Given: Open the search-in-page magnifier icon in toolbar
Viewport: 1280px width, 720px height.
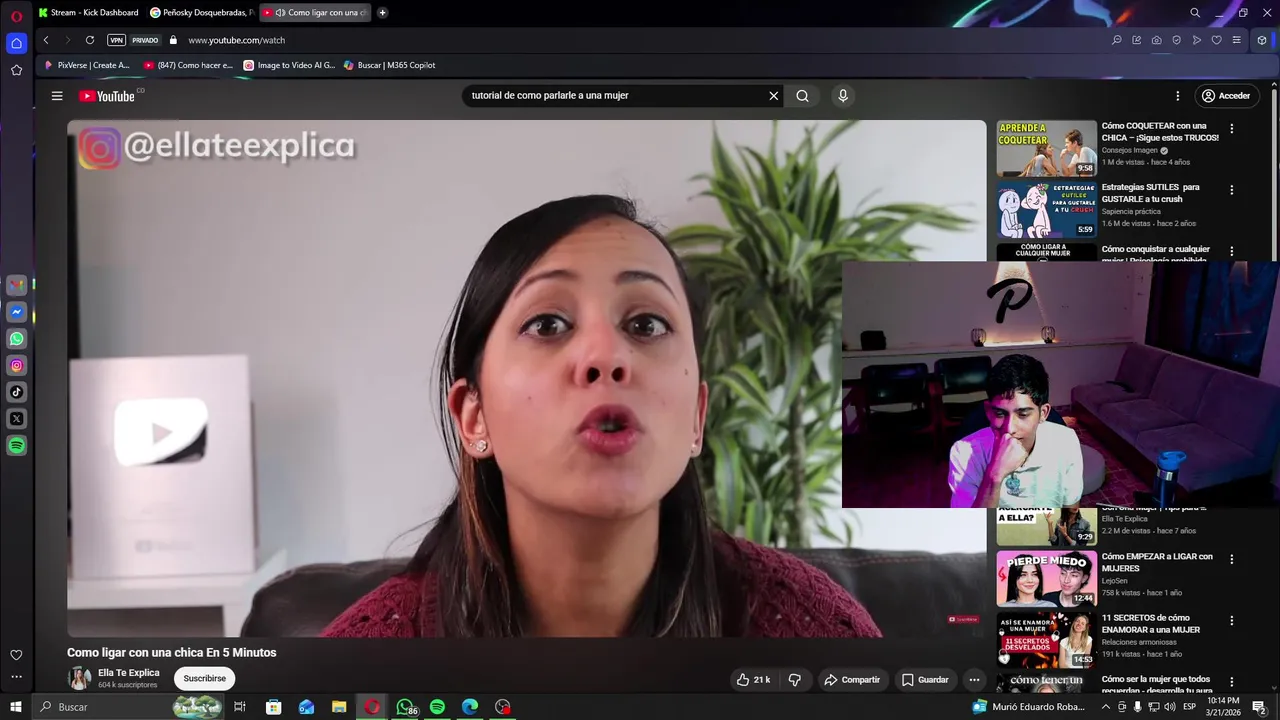Looking at the screenshot, I should pyautogui.click(x=1117, y=40).
